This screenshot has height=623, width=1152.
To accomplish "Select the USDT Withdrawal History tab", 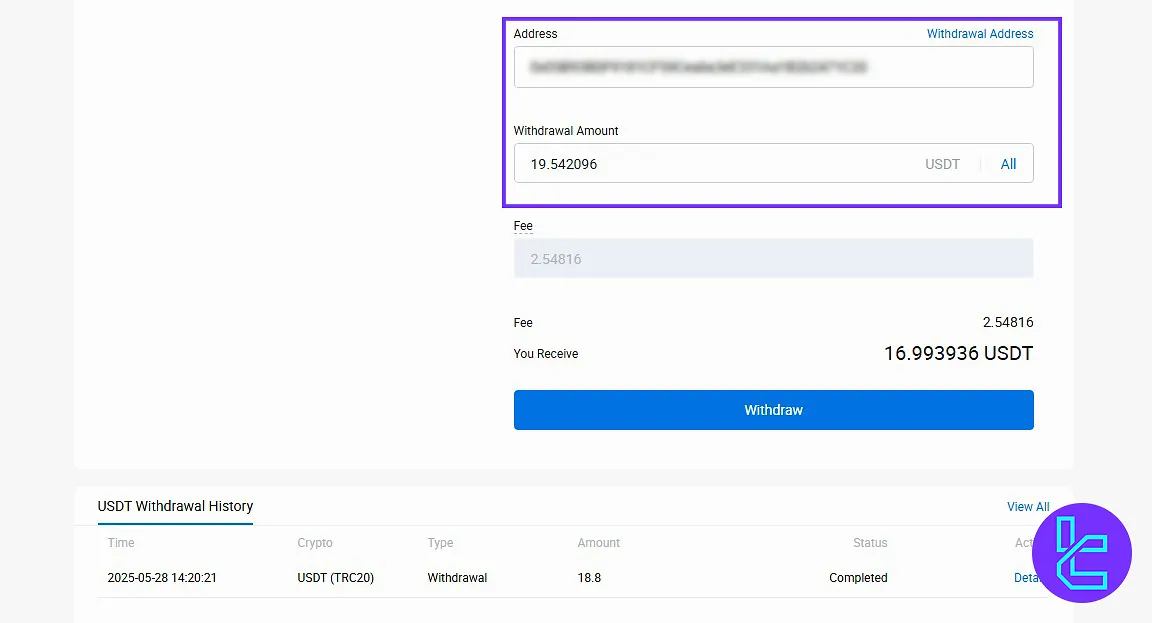I will pyautogui.click(x=175, y=506).
